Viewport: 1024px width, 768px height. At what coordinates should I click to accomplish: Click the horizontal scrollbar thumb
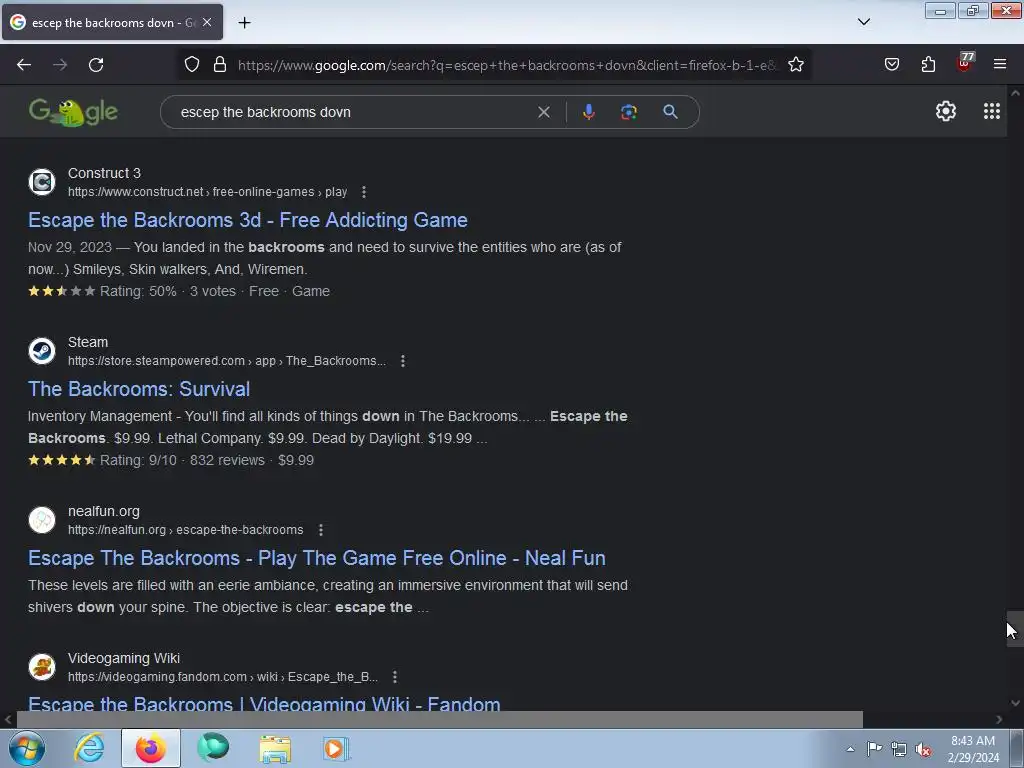[x=440, y=720]
